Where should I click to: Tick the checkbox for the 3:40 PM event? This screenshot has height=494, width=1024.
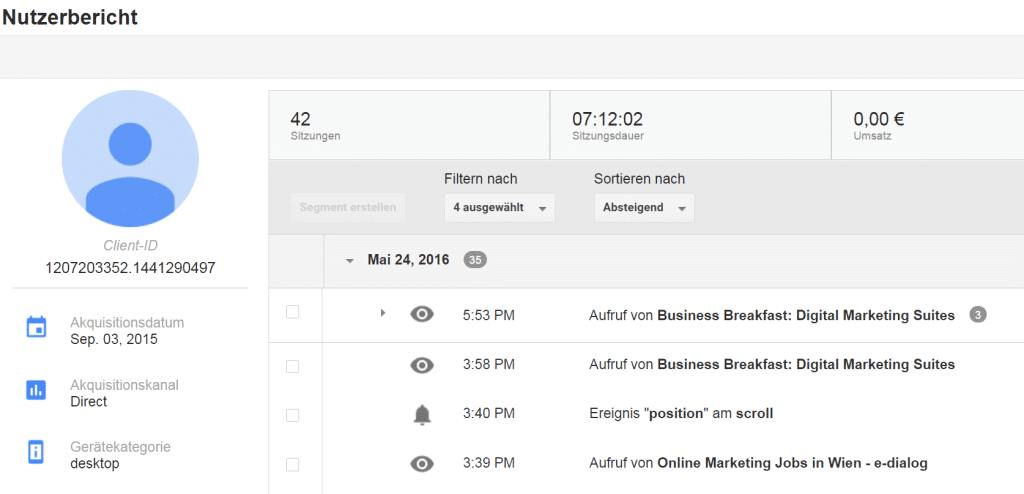tap(293, 416)
